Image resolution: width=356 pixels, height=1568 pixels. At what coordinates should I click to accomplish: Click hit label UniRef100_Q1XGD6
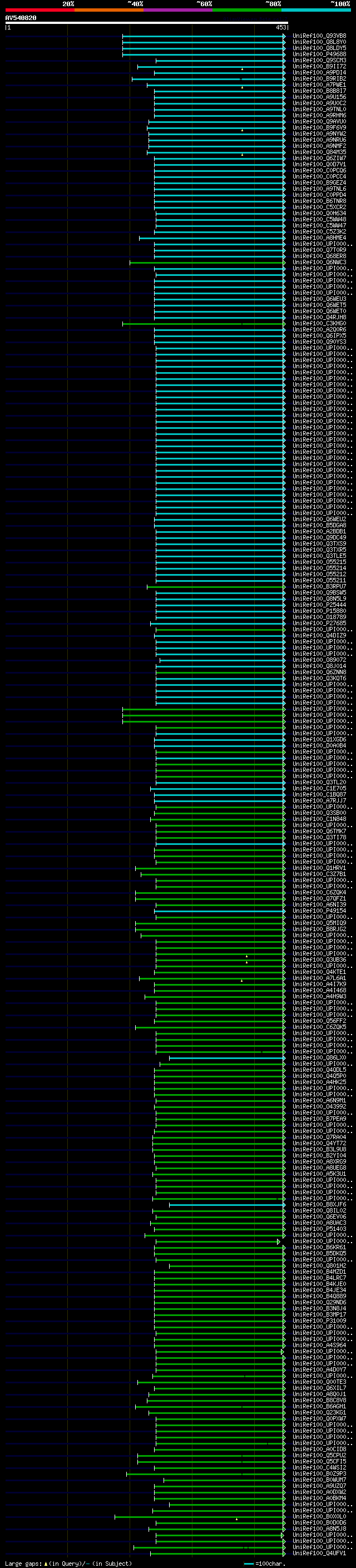(x=319, y=740)
